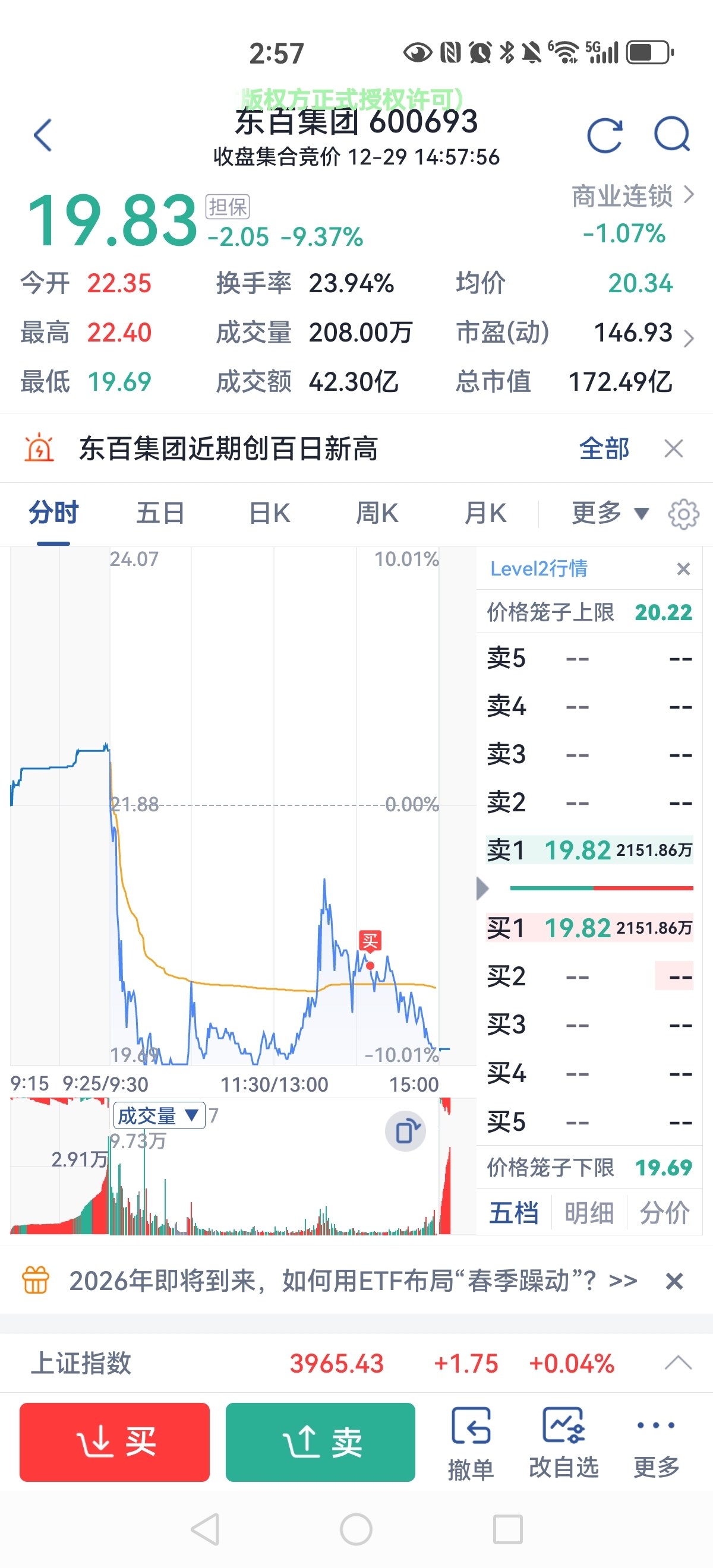Viewport: 713px width, 1568px height.
Task: Tap the 担保 margin badge
Action: point(228,207)
